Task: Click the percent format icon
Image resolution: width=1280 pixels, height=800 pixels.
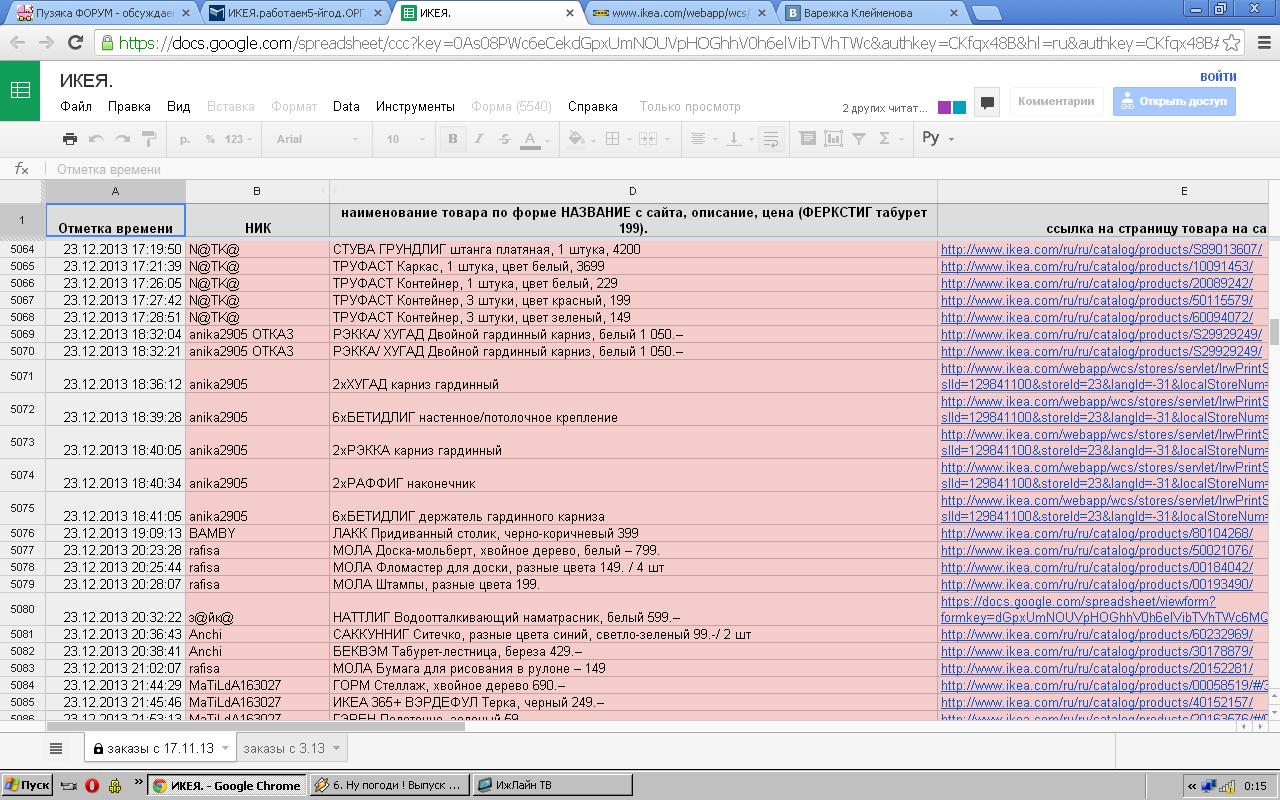Action: tap(210, 139)
